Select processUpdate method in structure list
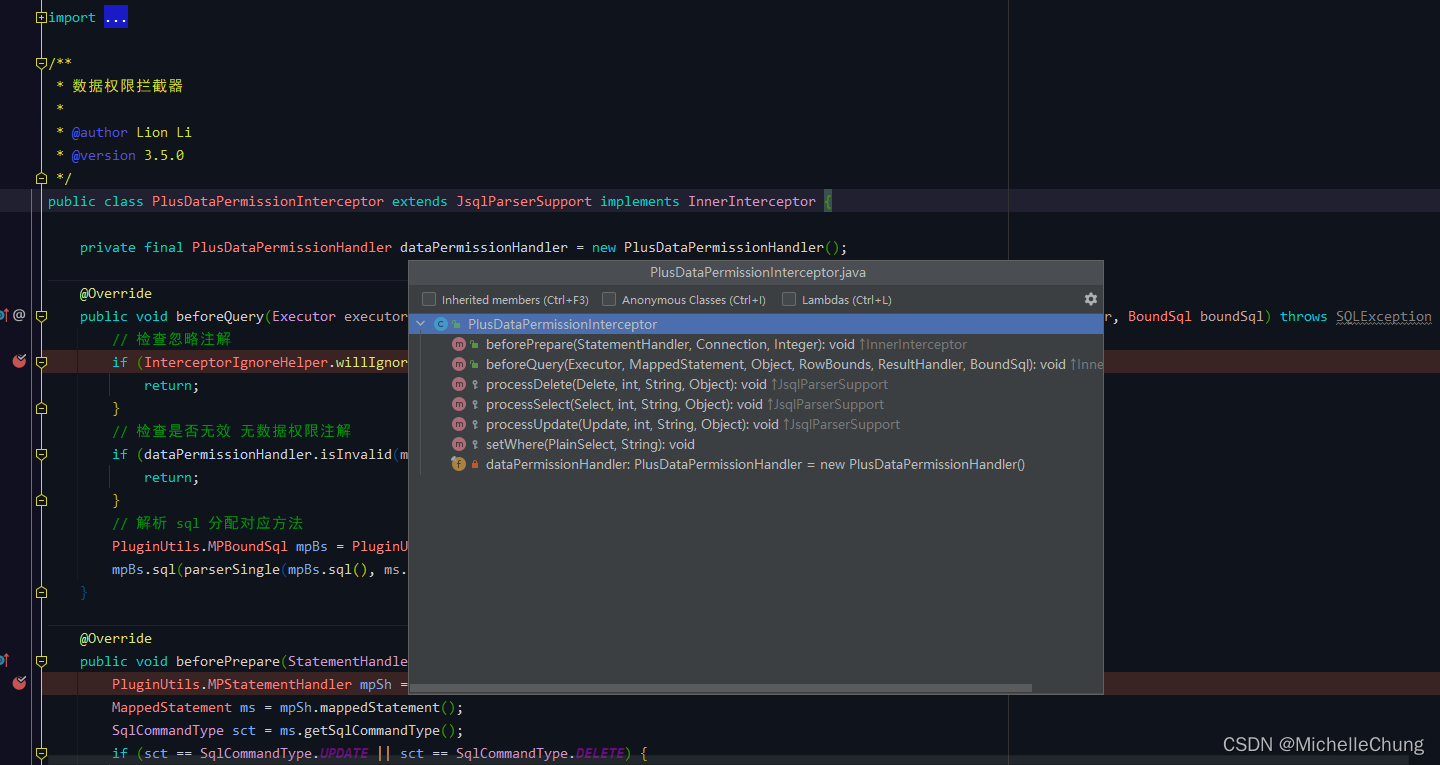Screen dimensions: 1440x765 755,424
